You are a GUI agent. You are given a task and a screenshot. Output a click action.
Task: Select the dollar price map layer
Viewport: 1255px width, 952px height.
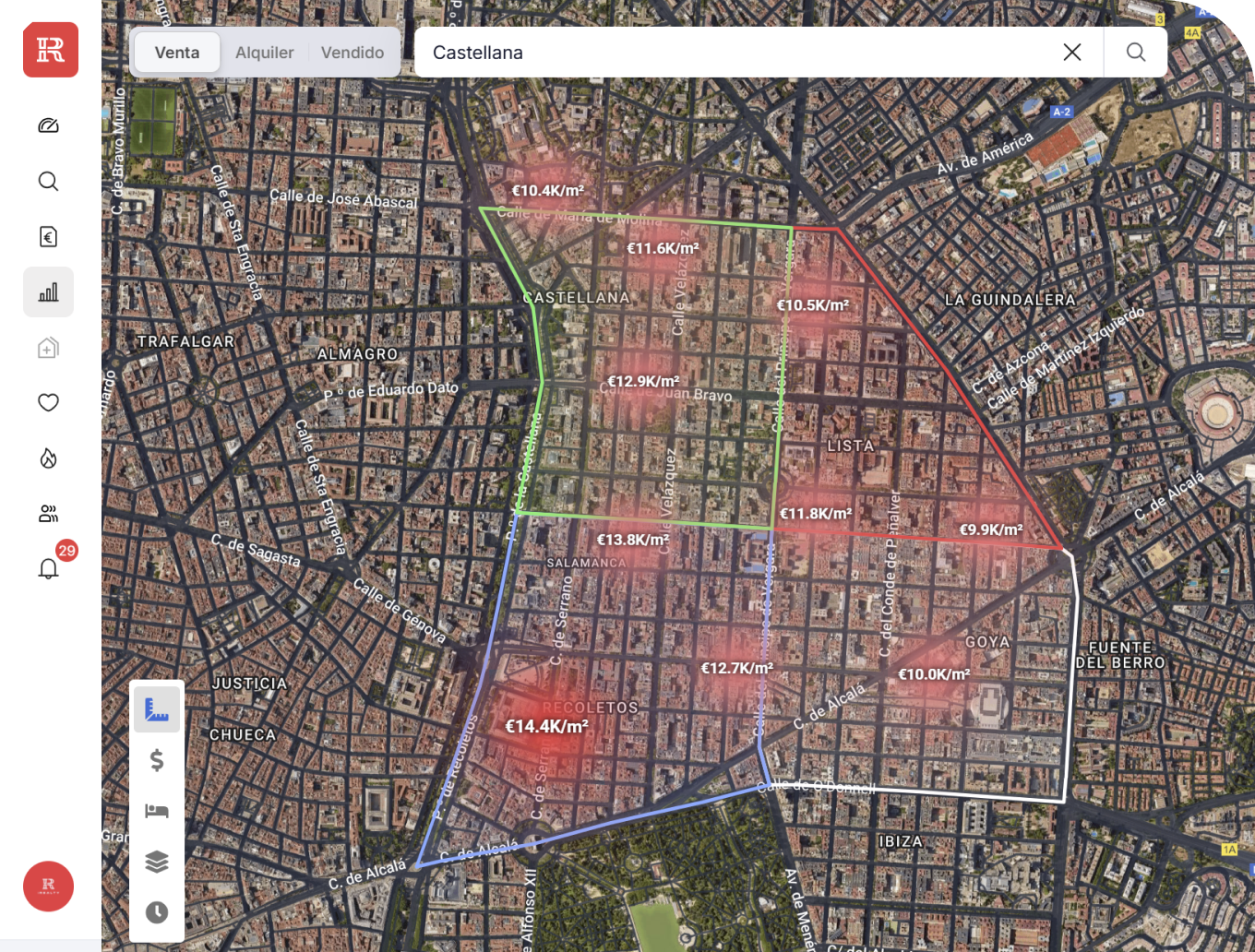(157, 760)
